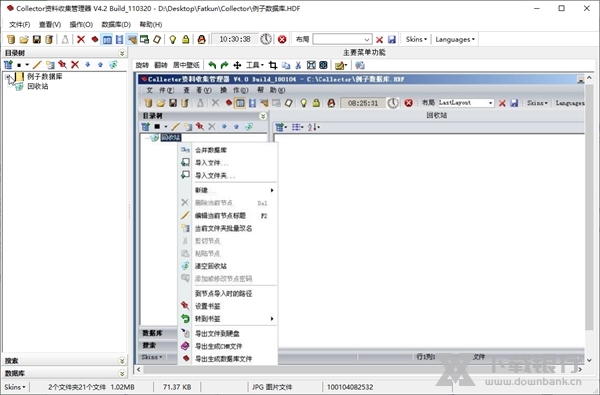
Task: Open the edit note dropdown icon
Action: point(341,65)
